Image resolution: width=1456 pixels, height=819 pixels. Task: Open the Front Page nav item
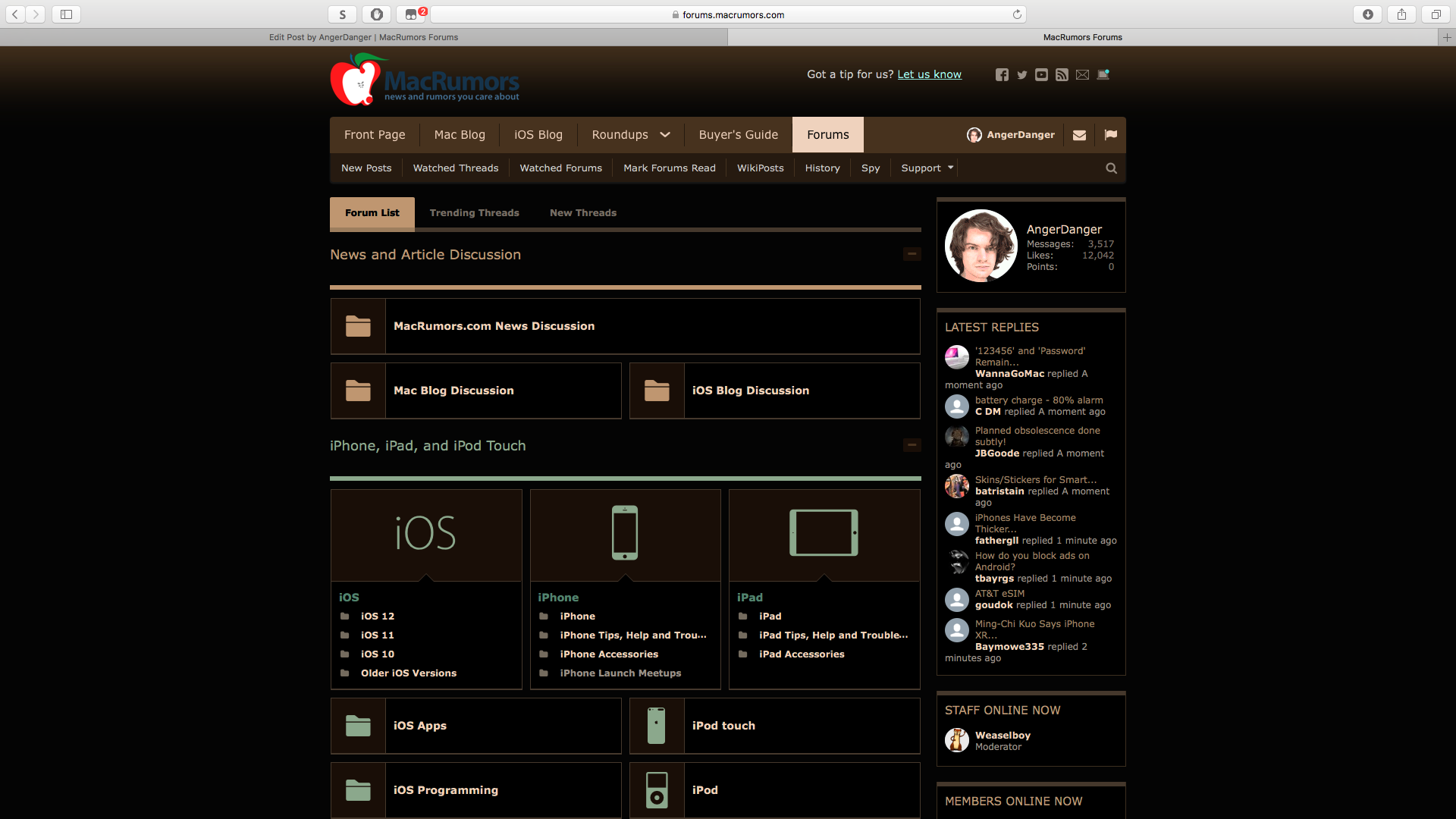pyautogui.click(x=375, y=135)
